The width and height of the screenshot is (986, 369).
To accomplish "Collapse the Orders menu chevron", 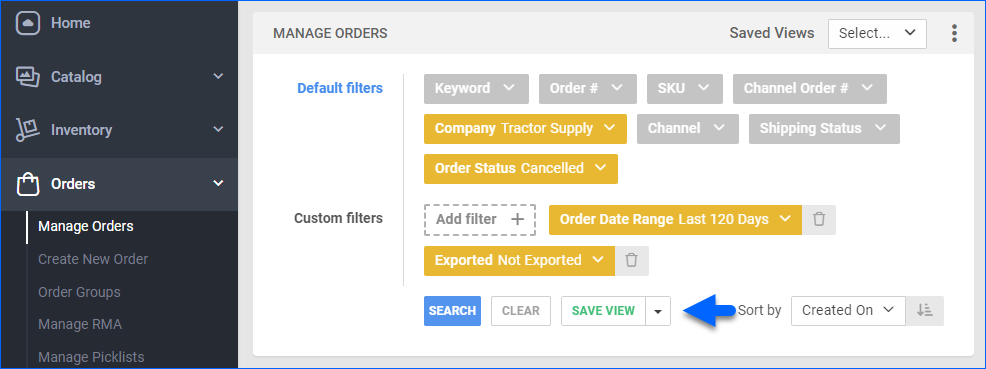I will [218, 184].
